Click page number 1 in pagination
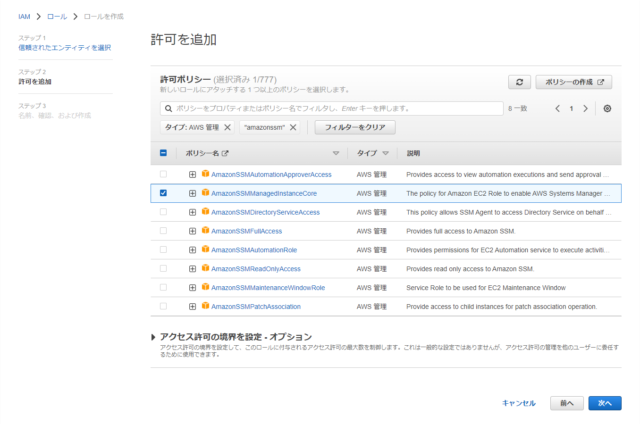Viewport: 640px width, 424px height. point(571,109)
